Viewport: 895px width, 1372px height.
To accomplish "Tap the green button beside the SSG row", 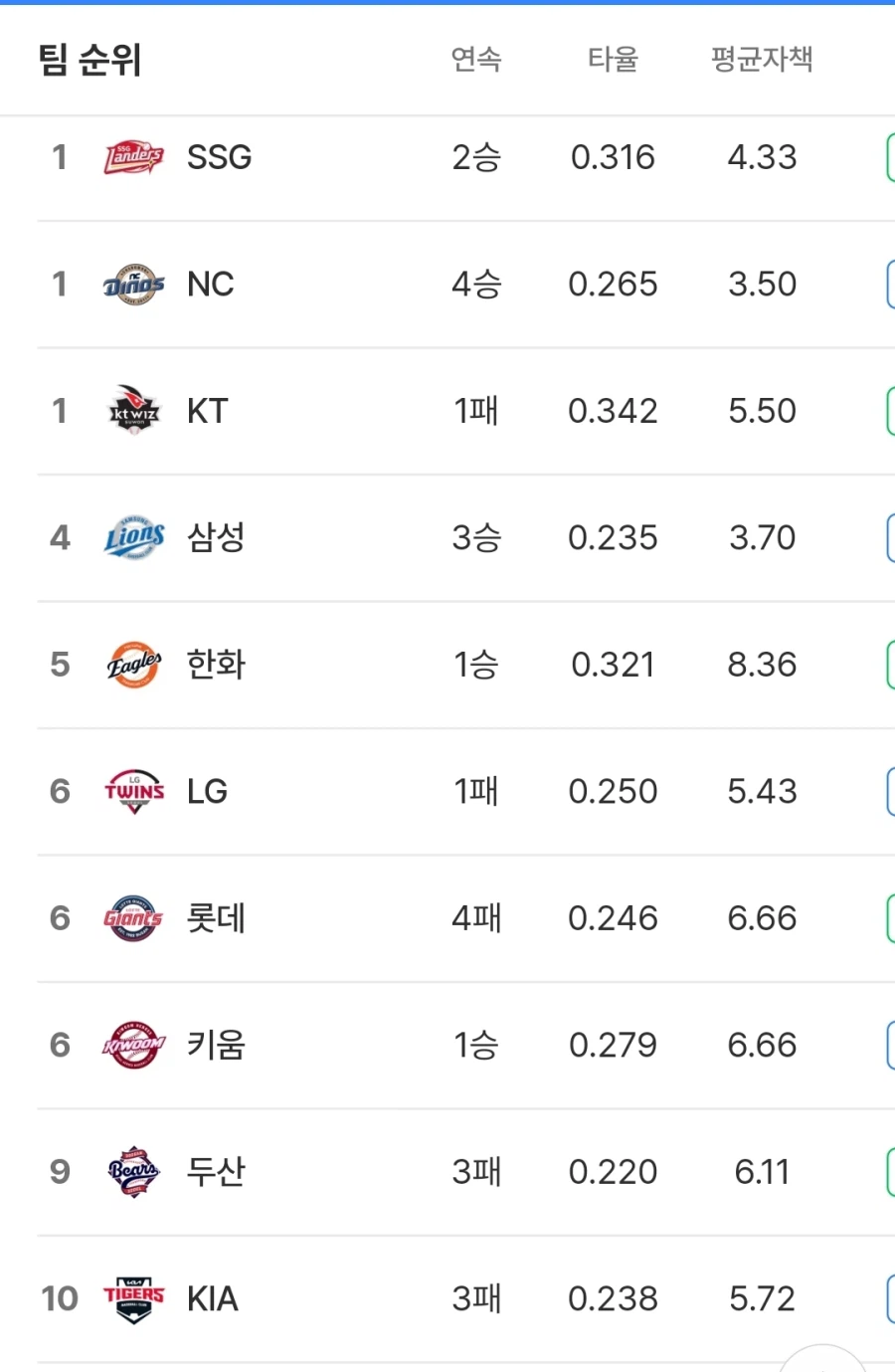I will click(x=891, y=156).
